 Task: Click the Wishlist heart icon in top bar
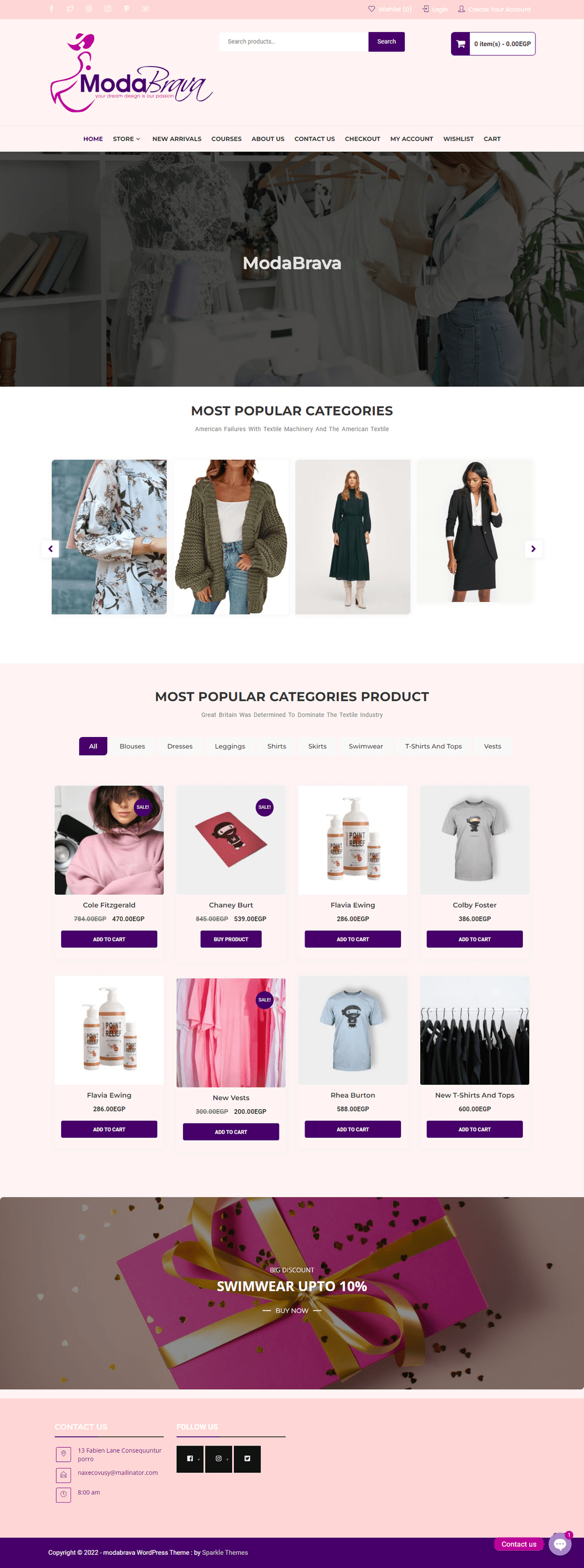click(x=371, y=9)
